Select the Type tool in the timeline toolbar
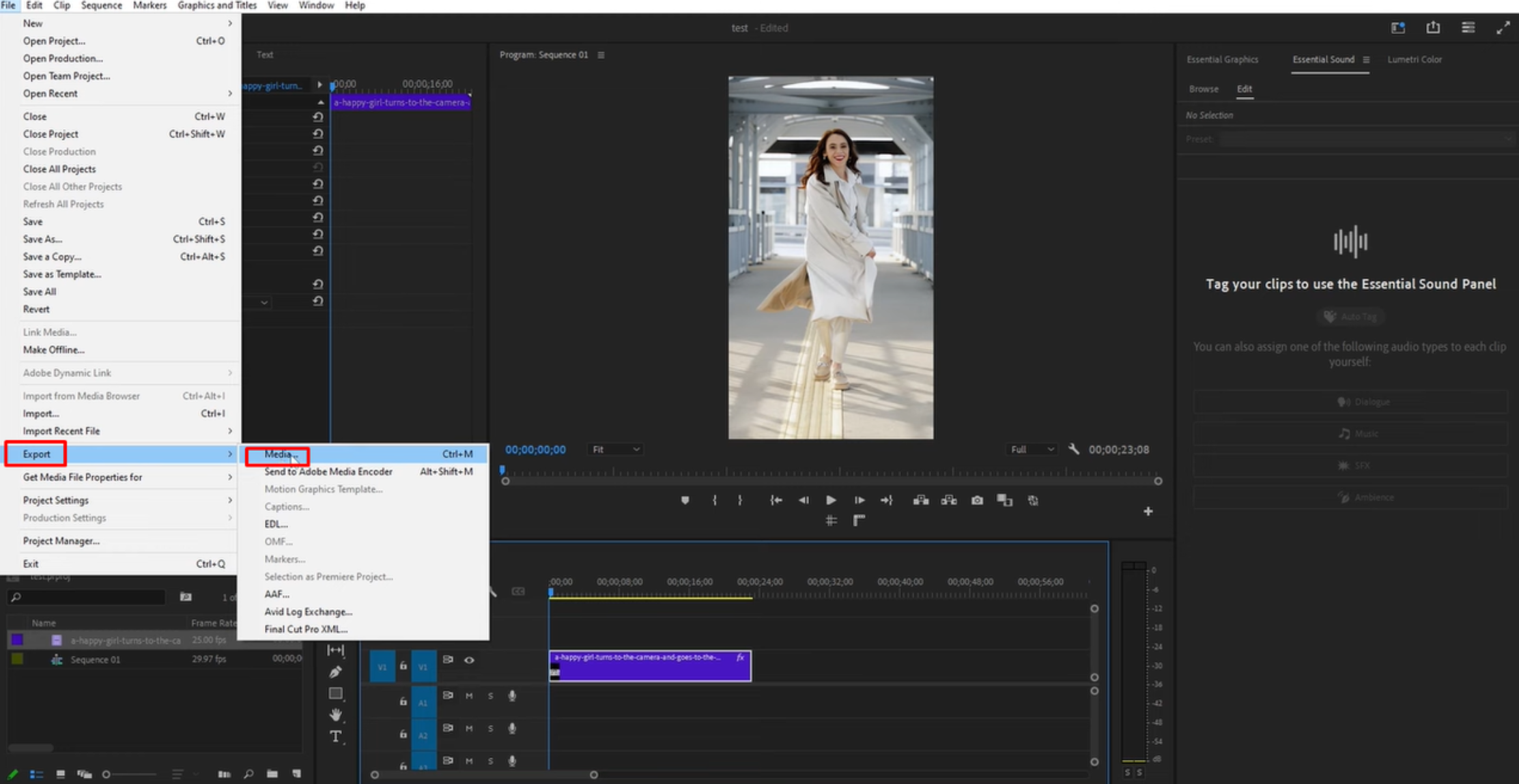Viewport: 1519px width, 784px height. [x=335, y=736]
